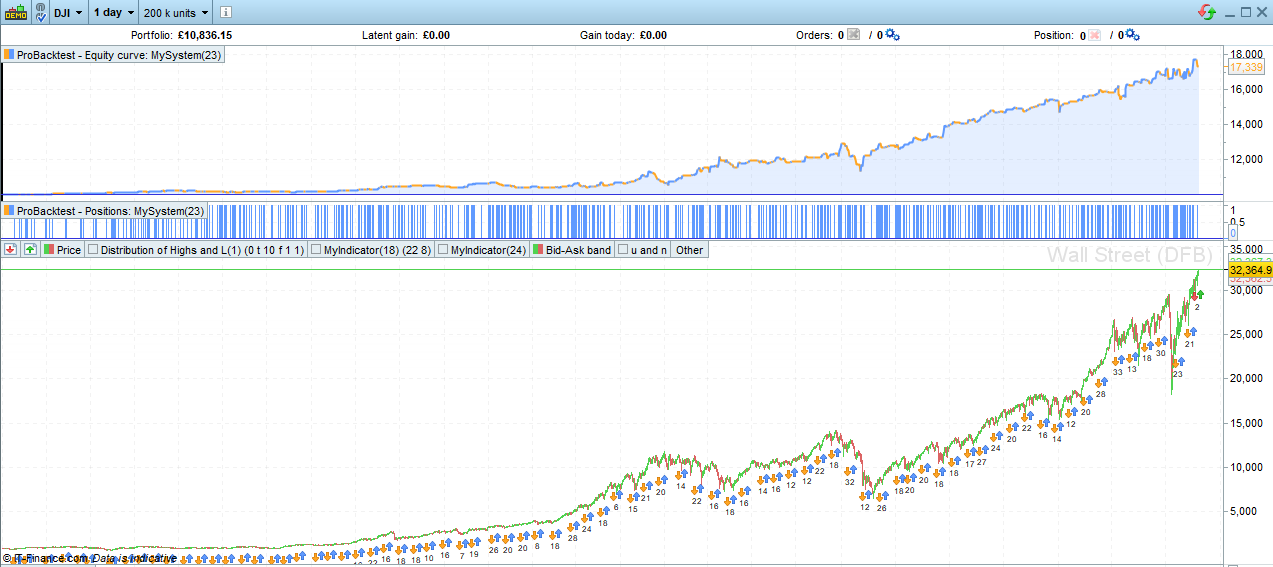
Task: Select the Price indicator tab
Action: tap(62, 250)
